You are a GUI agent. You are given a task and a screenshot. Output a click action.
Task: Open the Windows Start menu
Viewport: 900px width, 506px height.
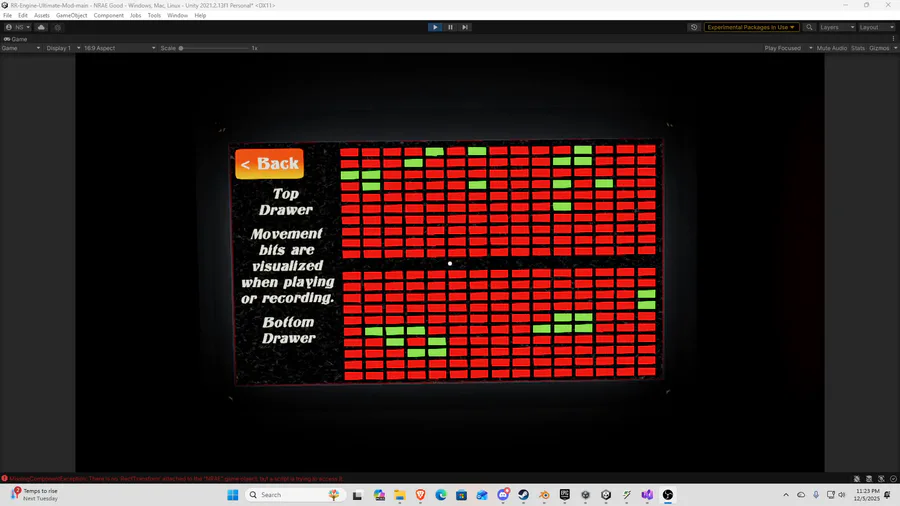coord(232,495)
